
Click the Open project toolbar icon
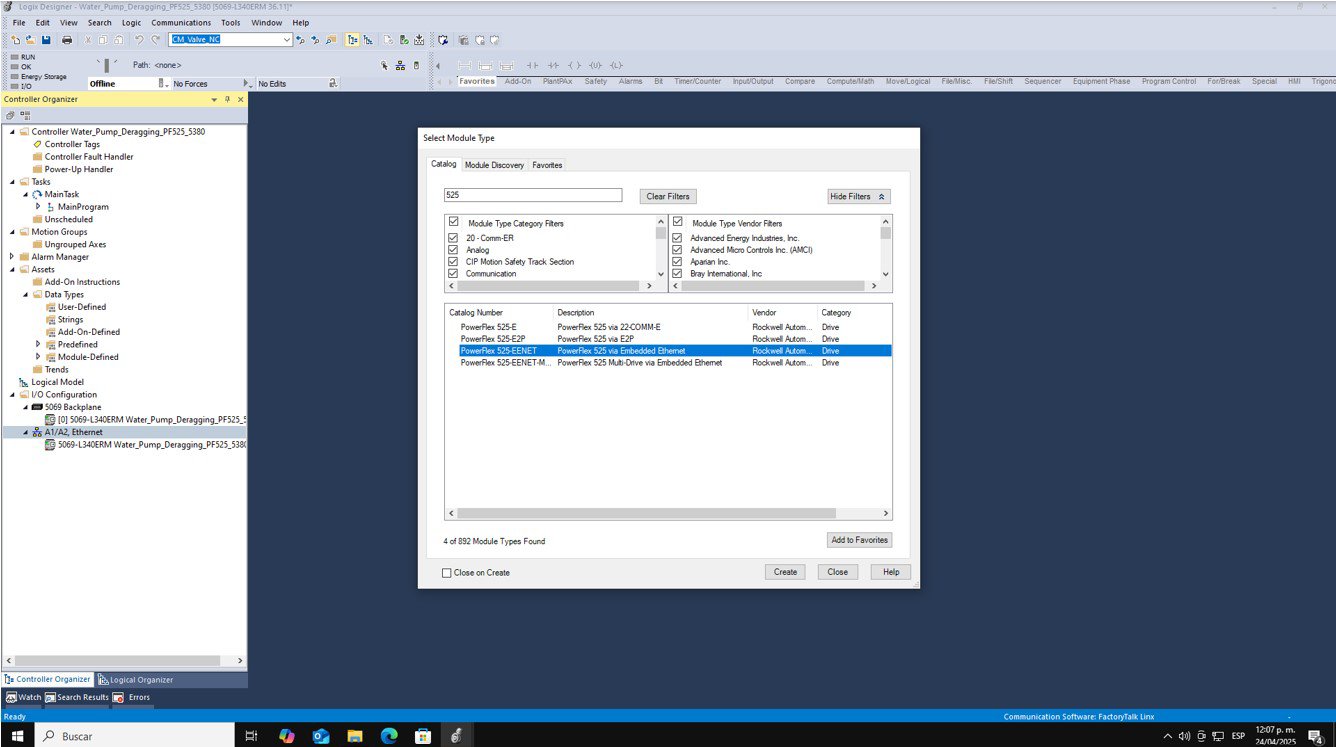pos(30,40)
